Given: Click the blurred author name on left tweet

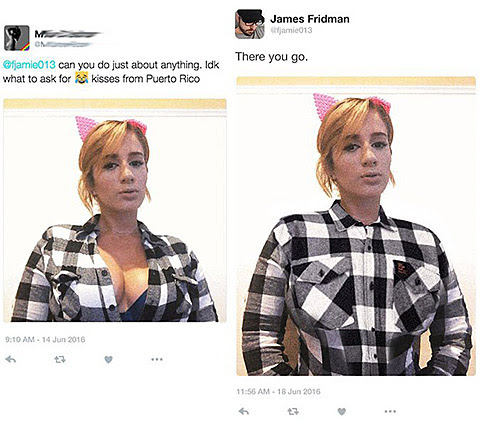Looking at the screenshot, I should (x=68, y=34).
